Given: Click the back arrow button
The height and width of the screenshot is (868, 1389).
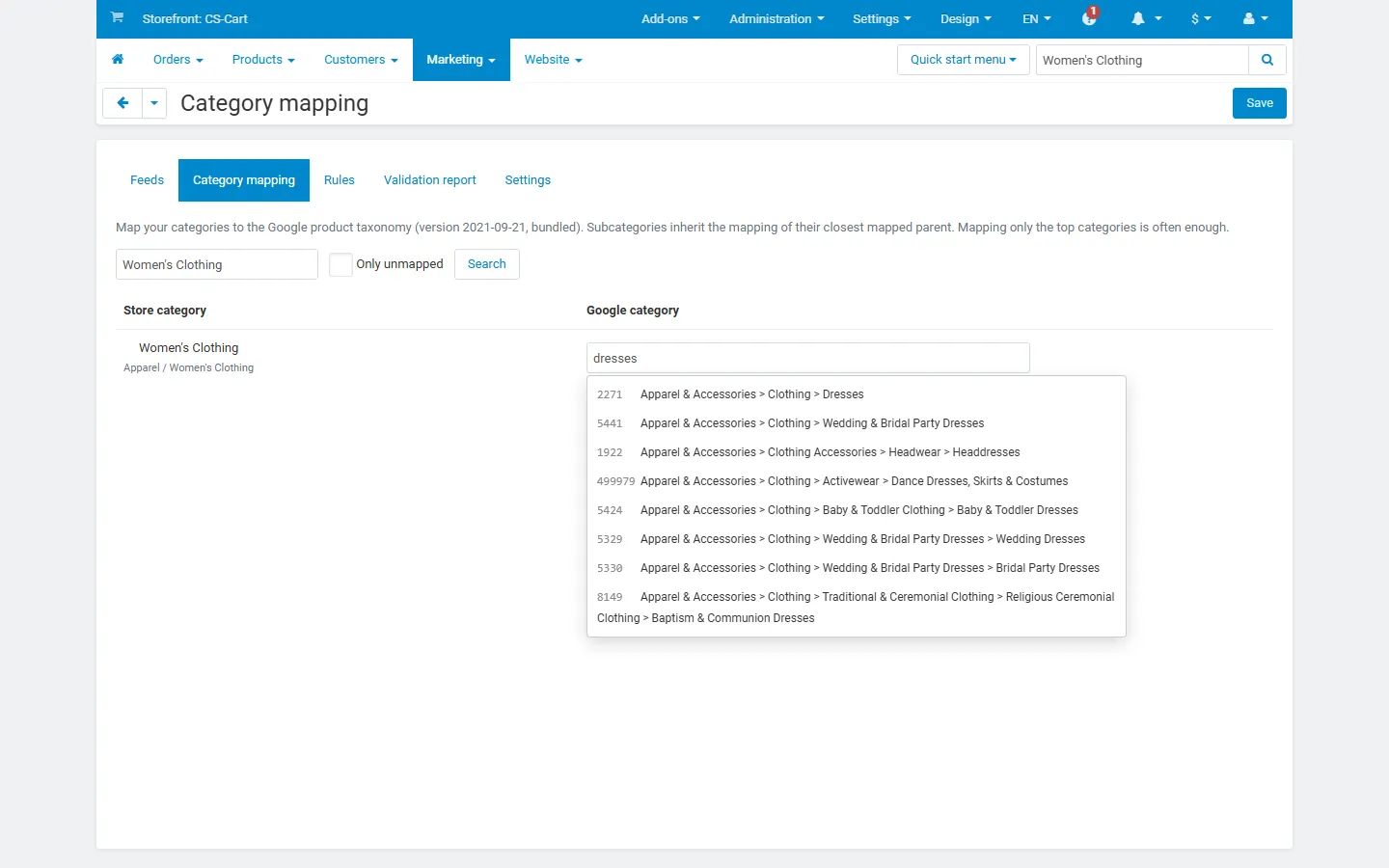Looking at the screenshot, I should (123, 103).
